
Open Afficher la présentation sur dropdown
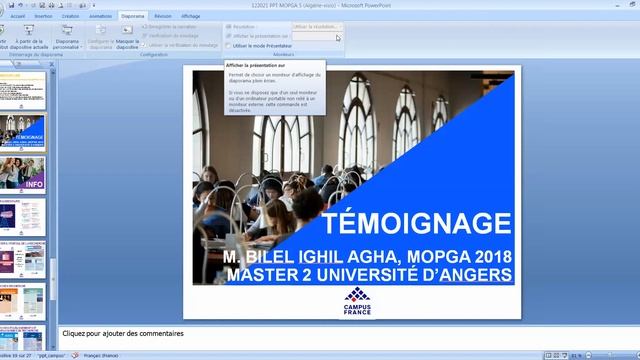pyautogui.click(x=318, y=37)
